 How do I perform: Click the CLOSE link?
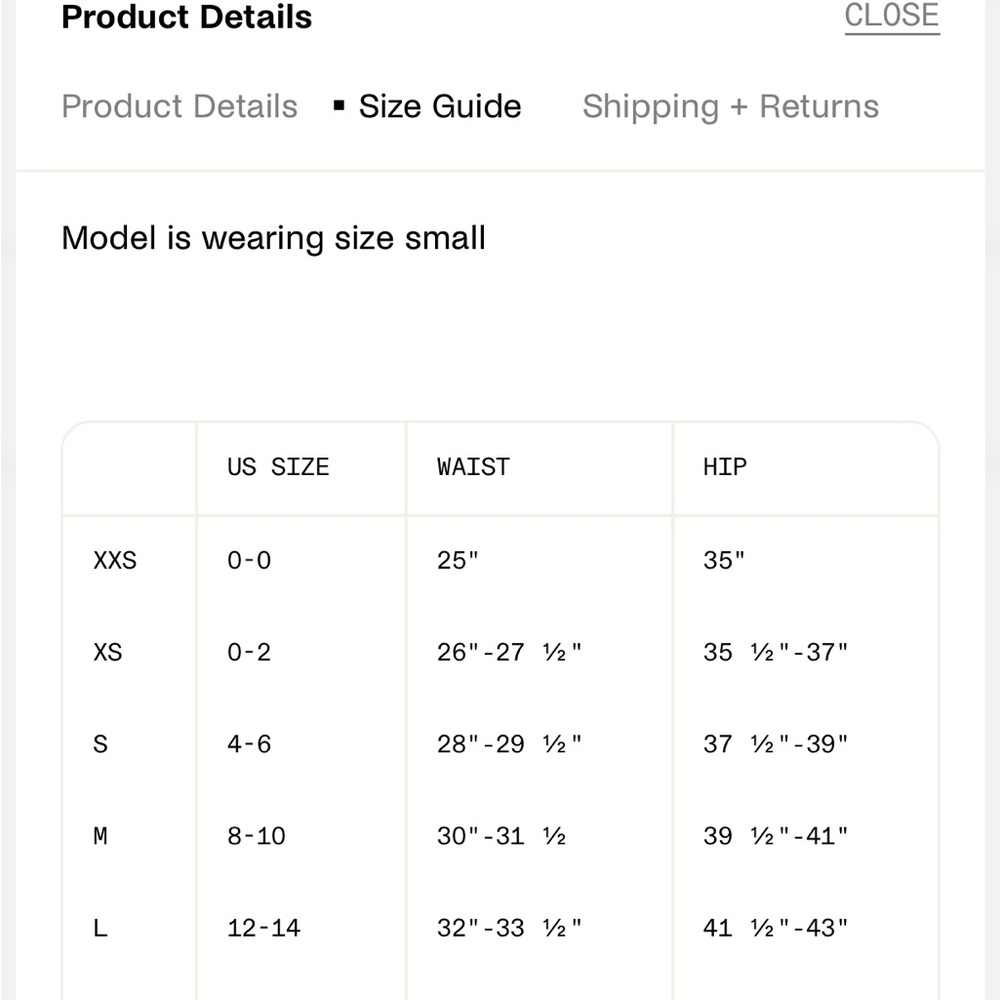pyautogui.click(x=892, y=15)
